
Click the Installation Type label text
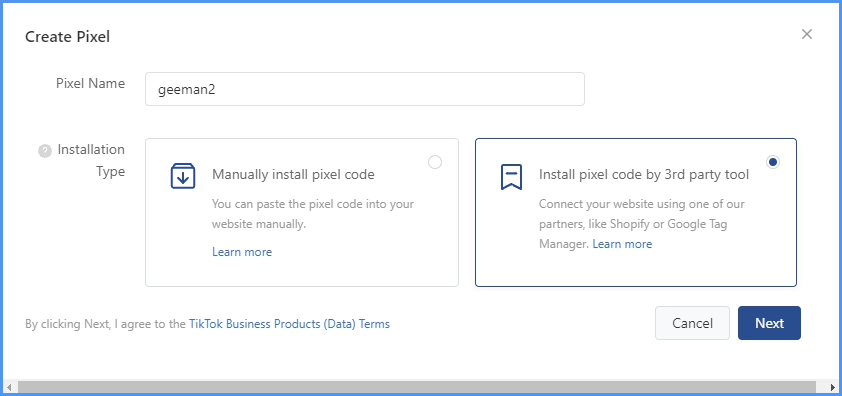tap(91, 160)
